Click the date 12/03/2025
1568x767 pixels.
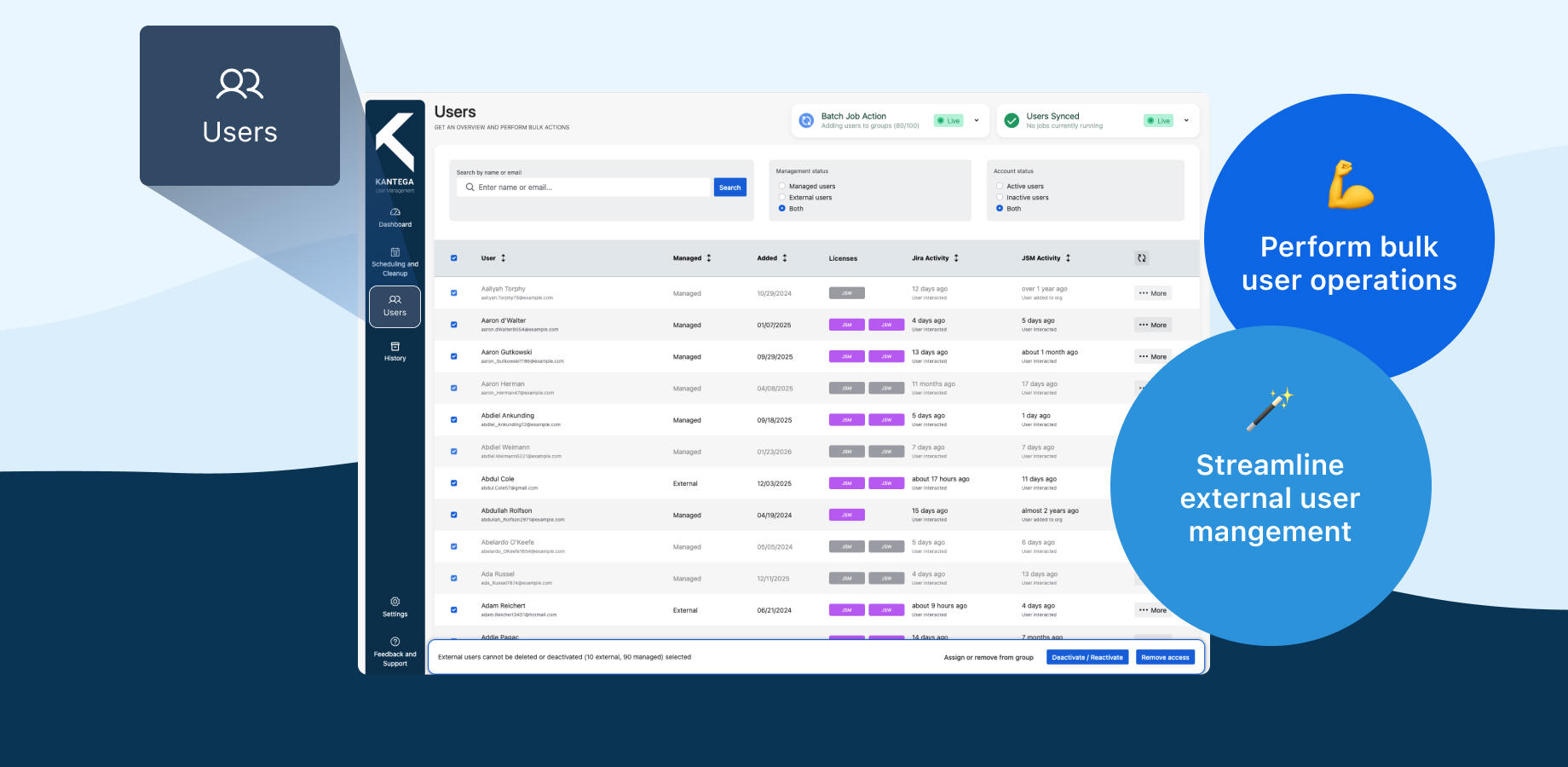coord(774,483)
